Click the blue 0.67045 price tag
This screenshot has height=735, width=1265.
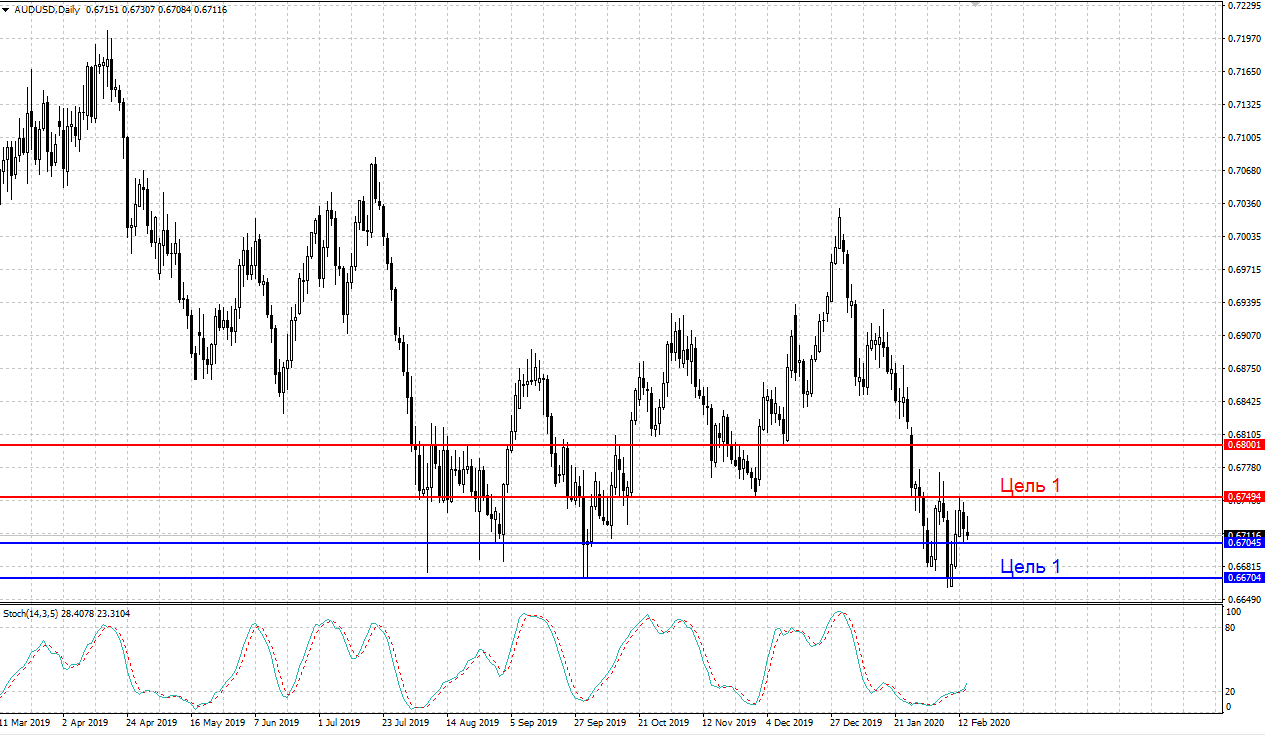tap(1243, 543)
